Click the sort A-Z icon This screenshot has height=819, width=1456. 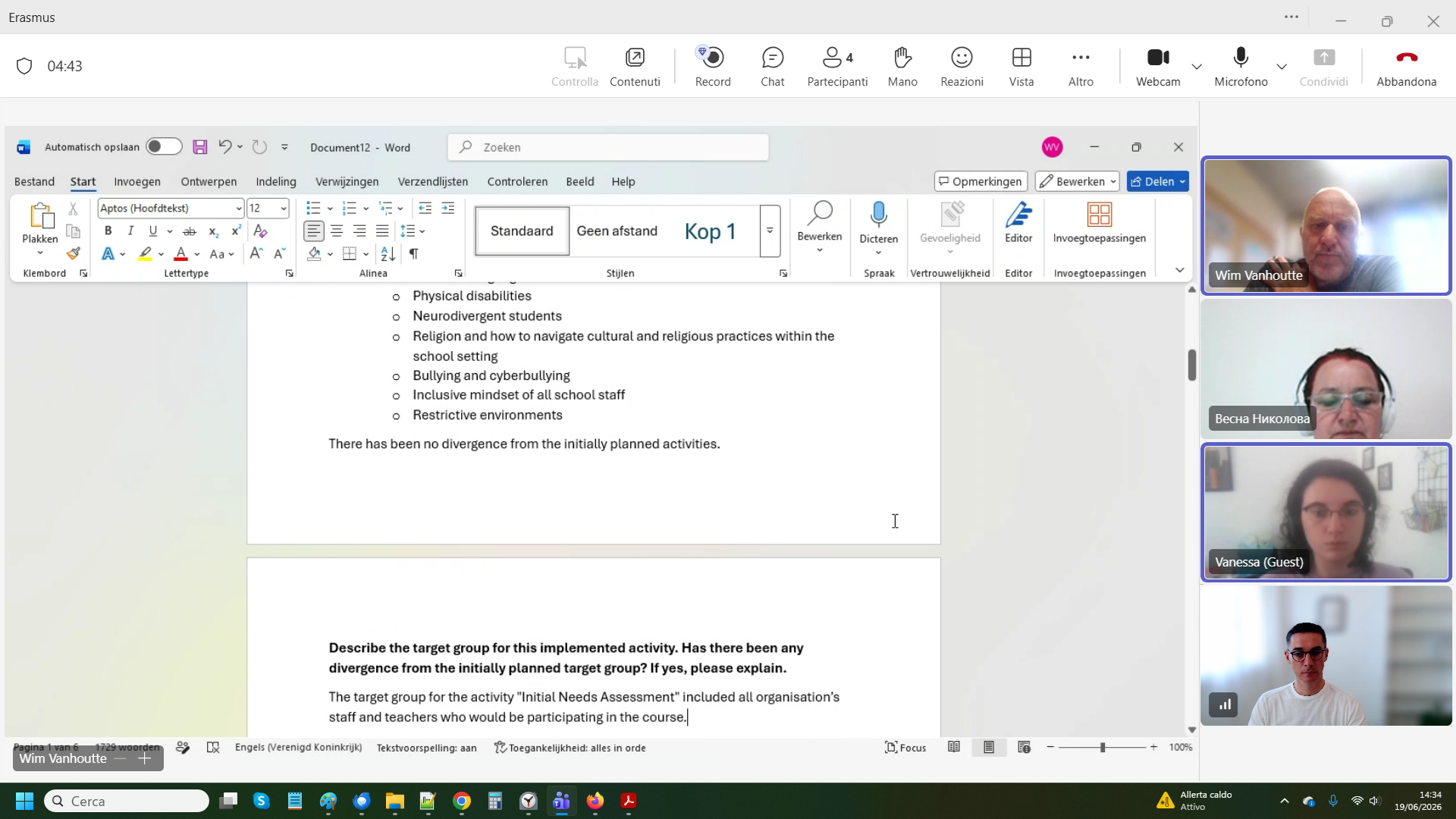[388, 253]
